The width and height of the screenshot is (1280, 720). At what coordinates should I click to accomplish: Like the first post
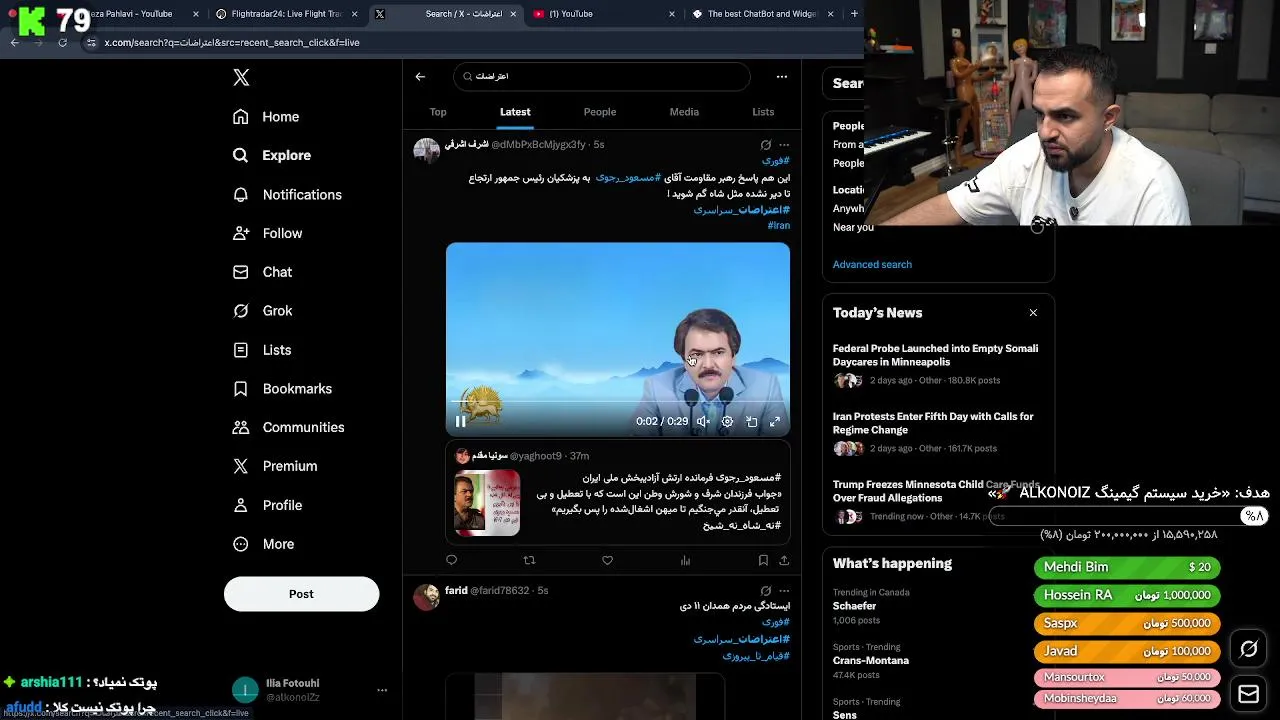[x=607, y=560]
